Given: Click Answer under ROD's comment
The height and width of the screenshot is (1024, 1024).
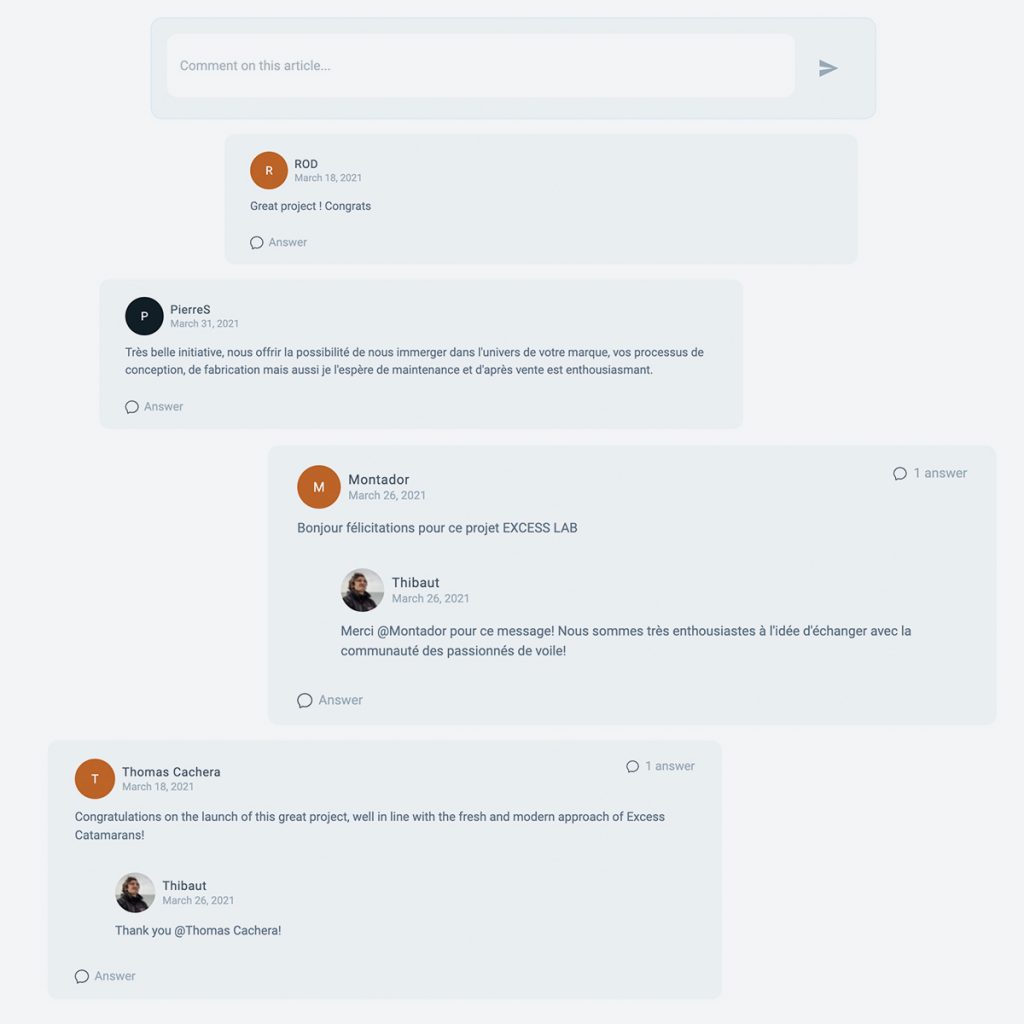Looking at the screenshot, I should [x=279, y=242].
